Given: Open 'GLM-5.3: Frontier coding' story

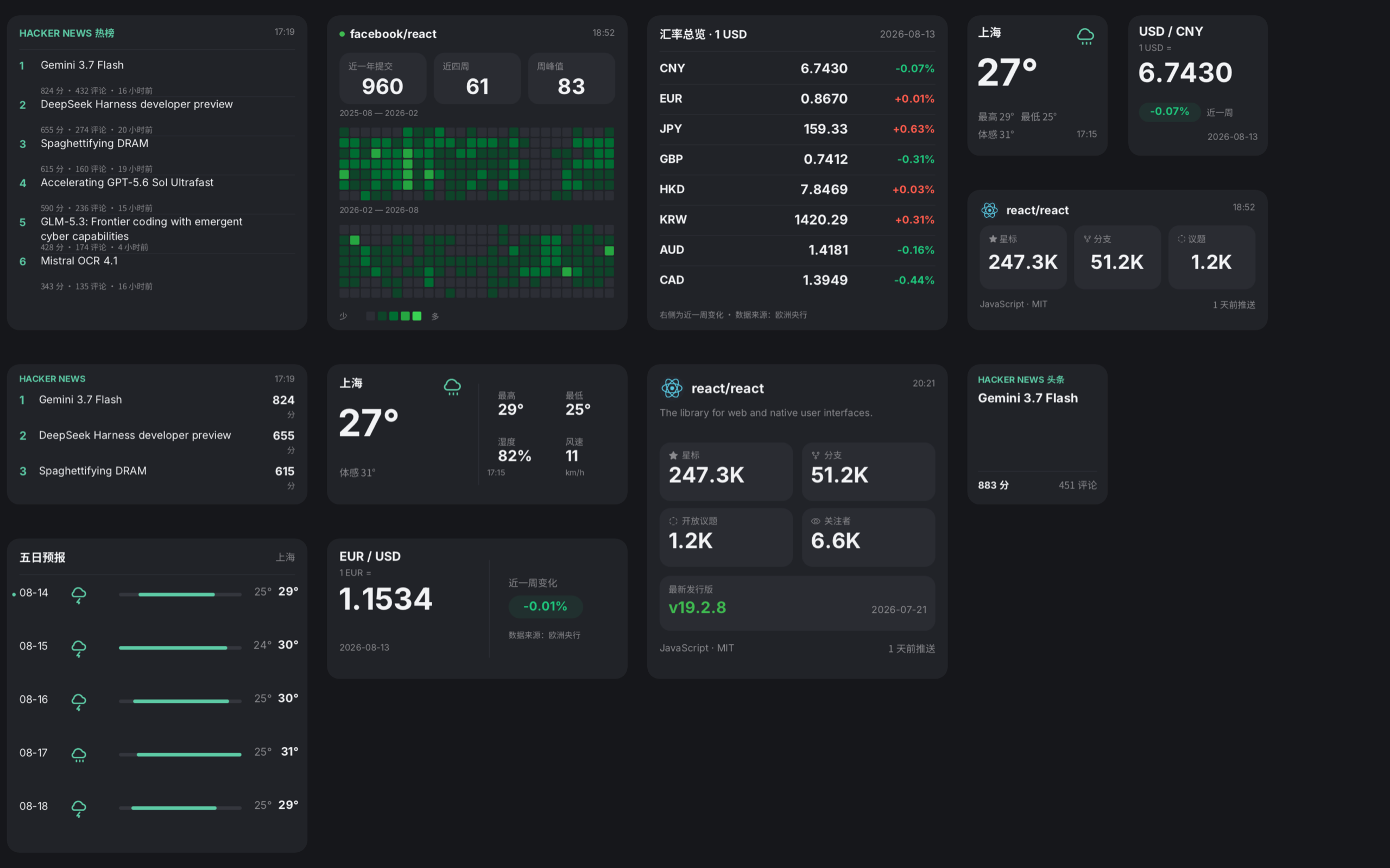Looking at the screenshot, I should [x=141, y=229].
